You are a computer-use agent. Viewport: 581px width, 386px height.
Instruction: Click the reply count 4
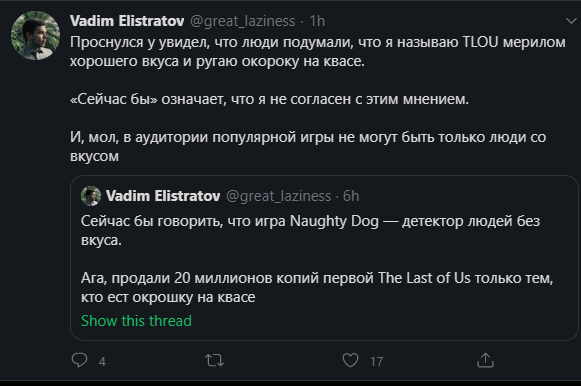(102, 361)
